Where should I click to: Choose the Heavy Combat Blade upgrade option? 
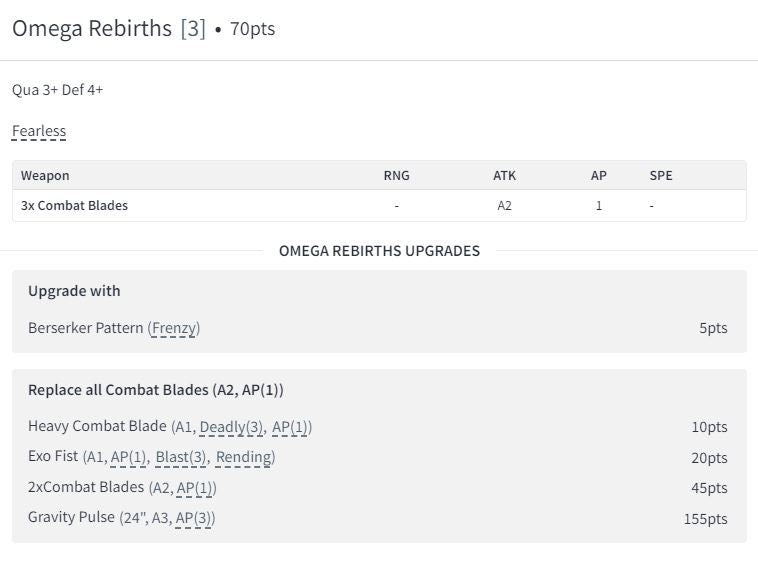pos(97,427)
